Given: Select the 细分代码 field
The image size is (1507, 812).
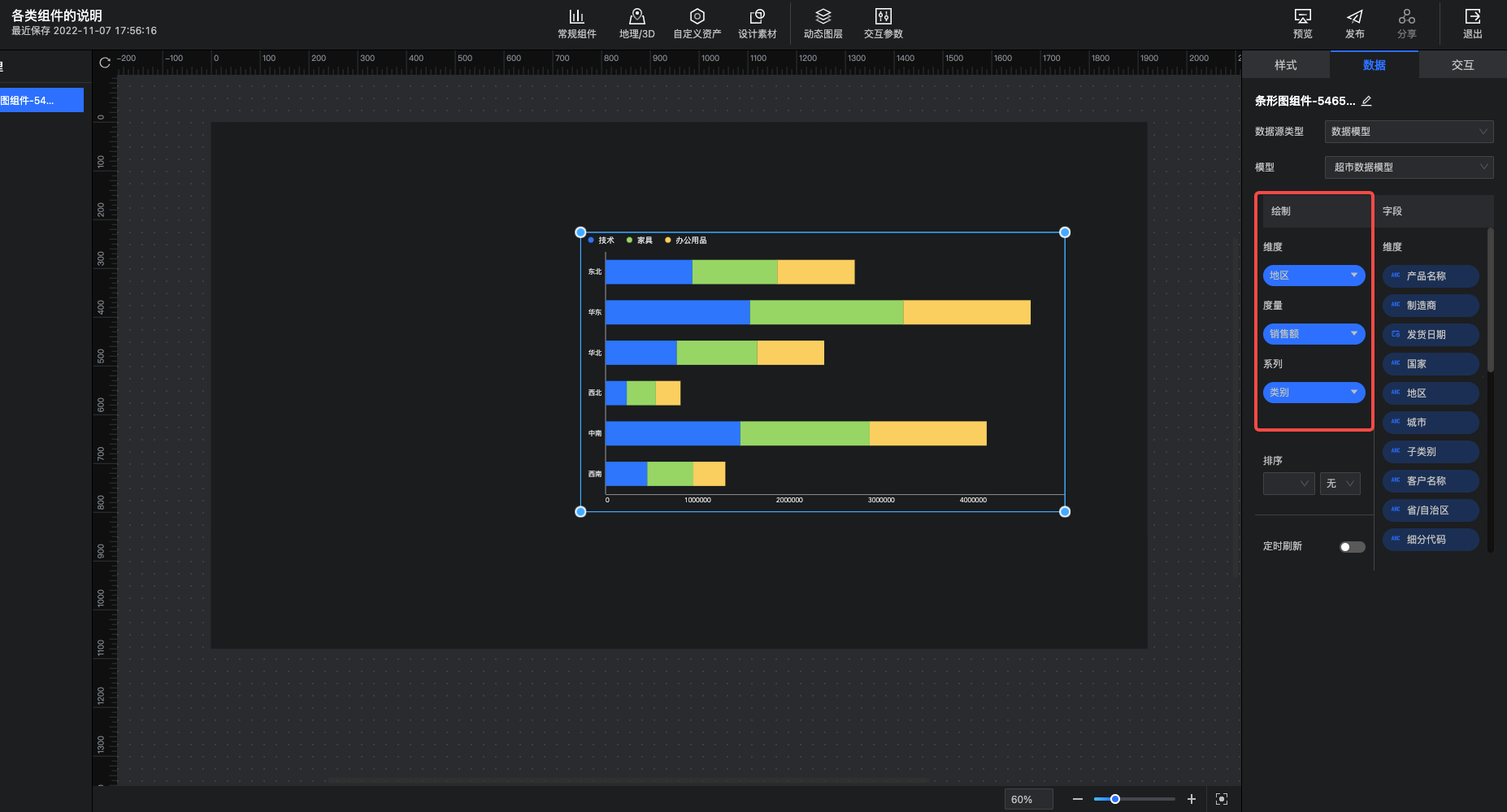Looking at the screenshot, I should [x=1431, y=540].
